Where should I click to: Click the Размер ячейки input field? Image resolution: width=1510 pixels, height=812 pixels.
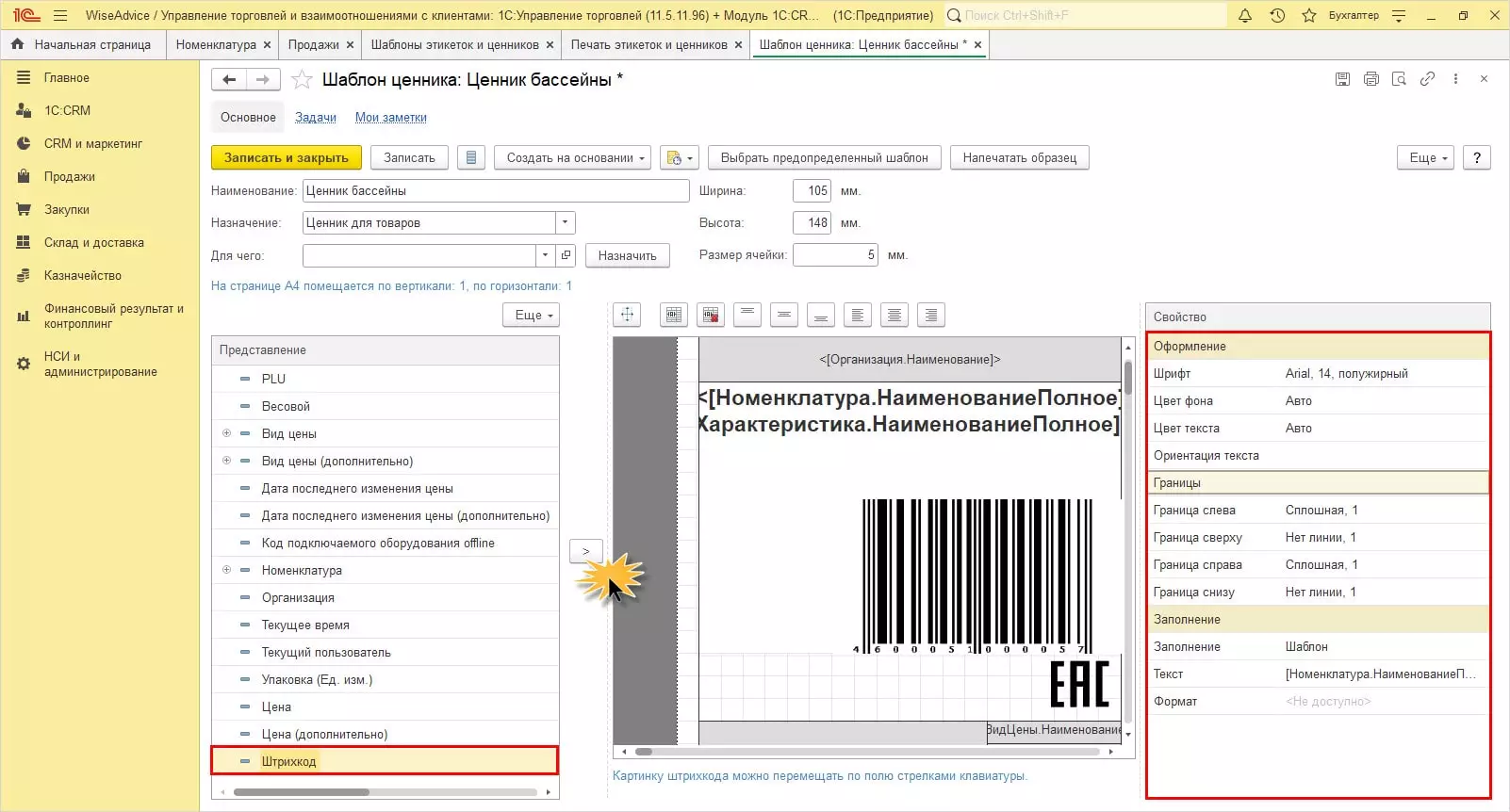click(x=835, y=255)
